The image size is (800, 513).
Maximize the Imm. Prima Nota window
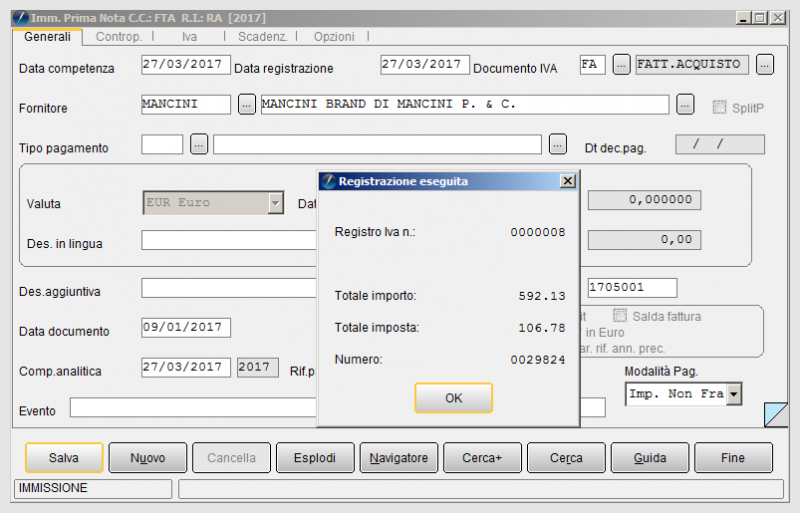[760, 18]
